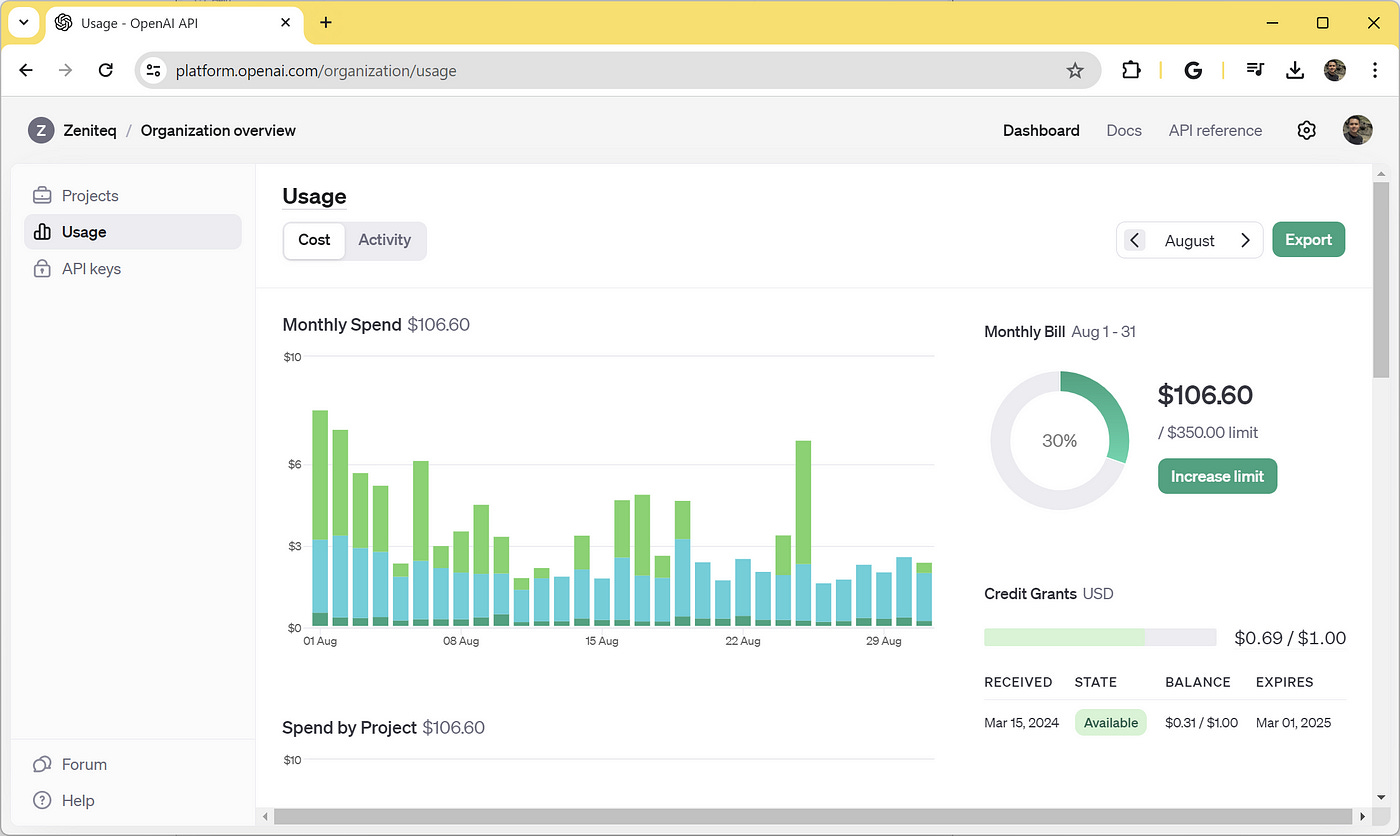Click the Help question mark icon
The width and height of the screenshot is (1400, 836).
click(42, 800)
